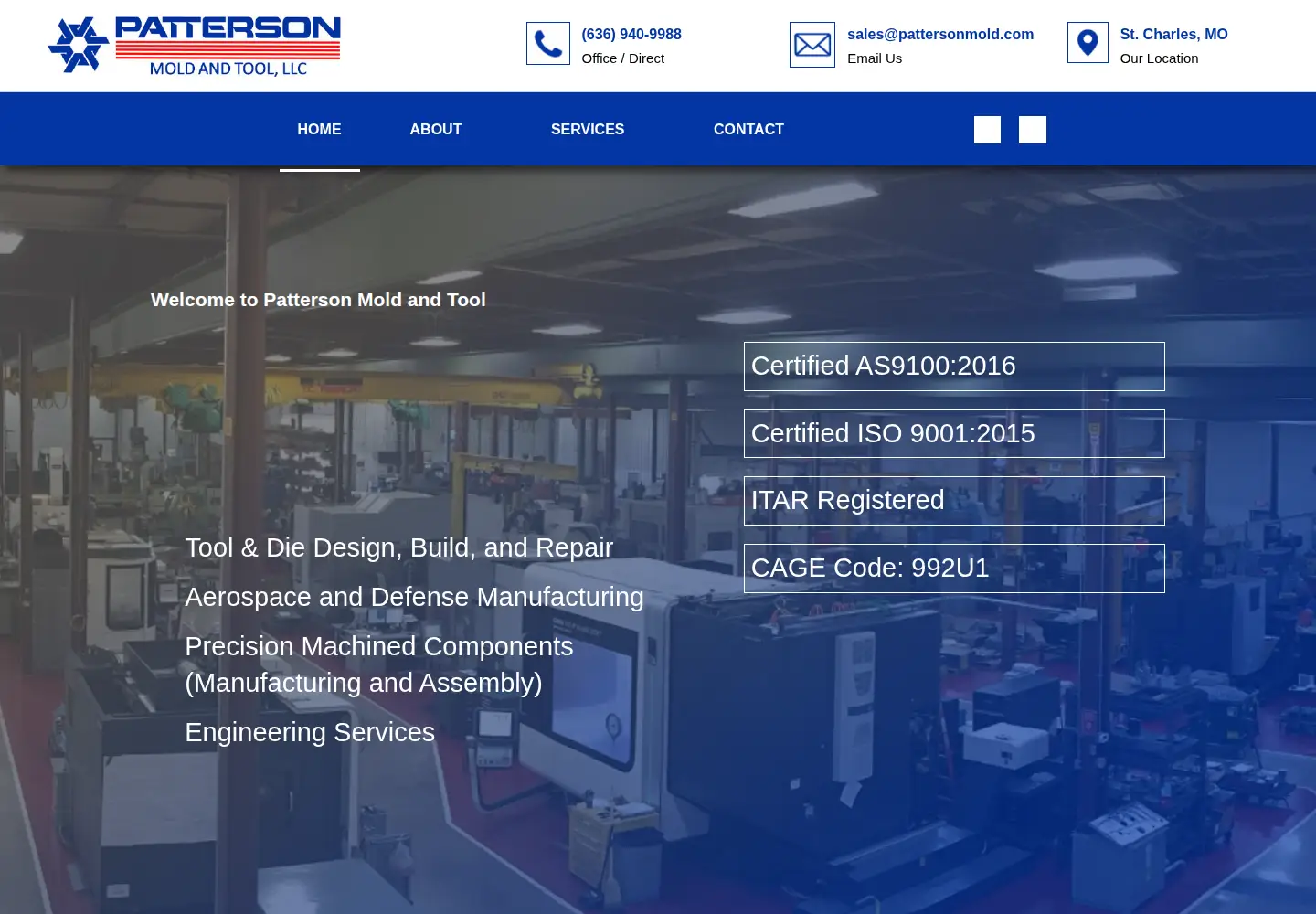Click 'Engineering Services' text

310,732
